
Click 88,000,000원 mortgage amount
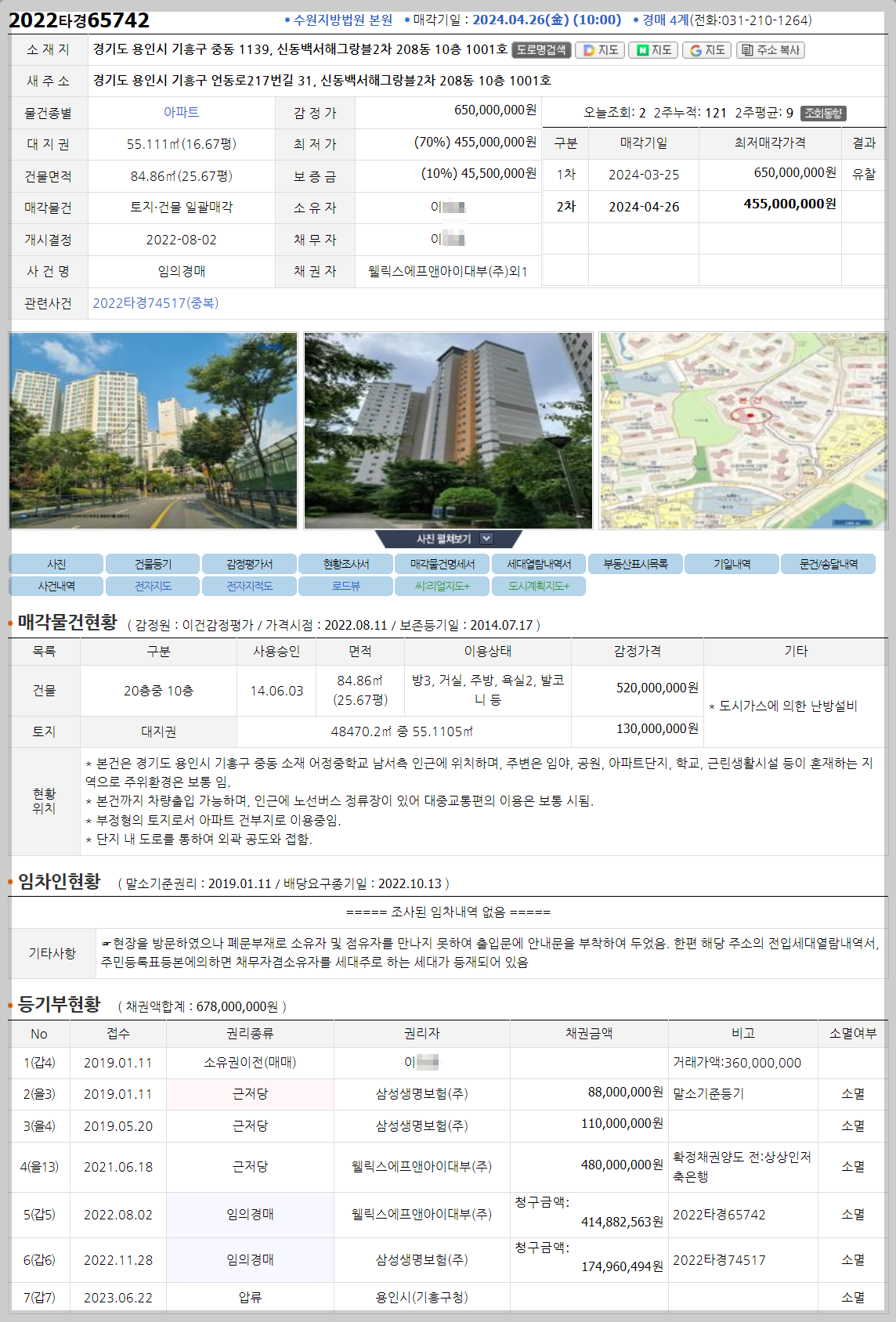625,1092
